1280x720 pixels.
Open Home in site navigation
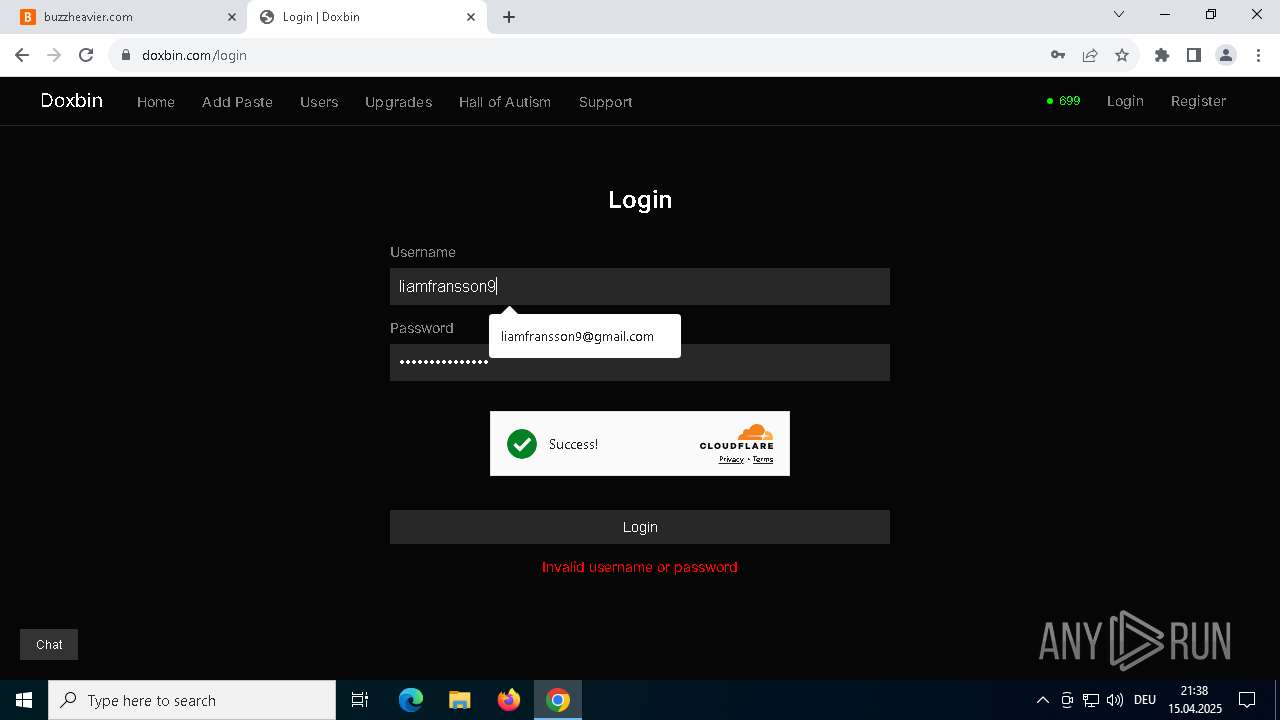coord(156,102)
